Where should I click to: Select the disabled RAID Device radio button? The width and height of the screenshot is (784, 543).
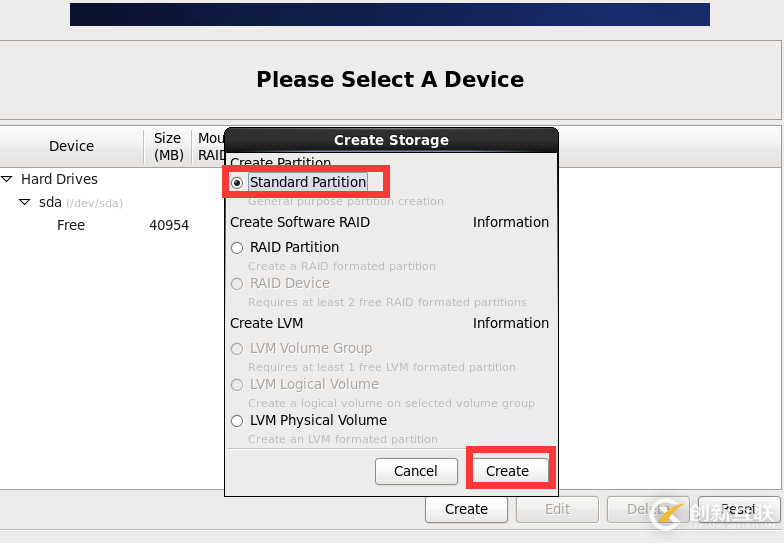(x=237, y=284)
